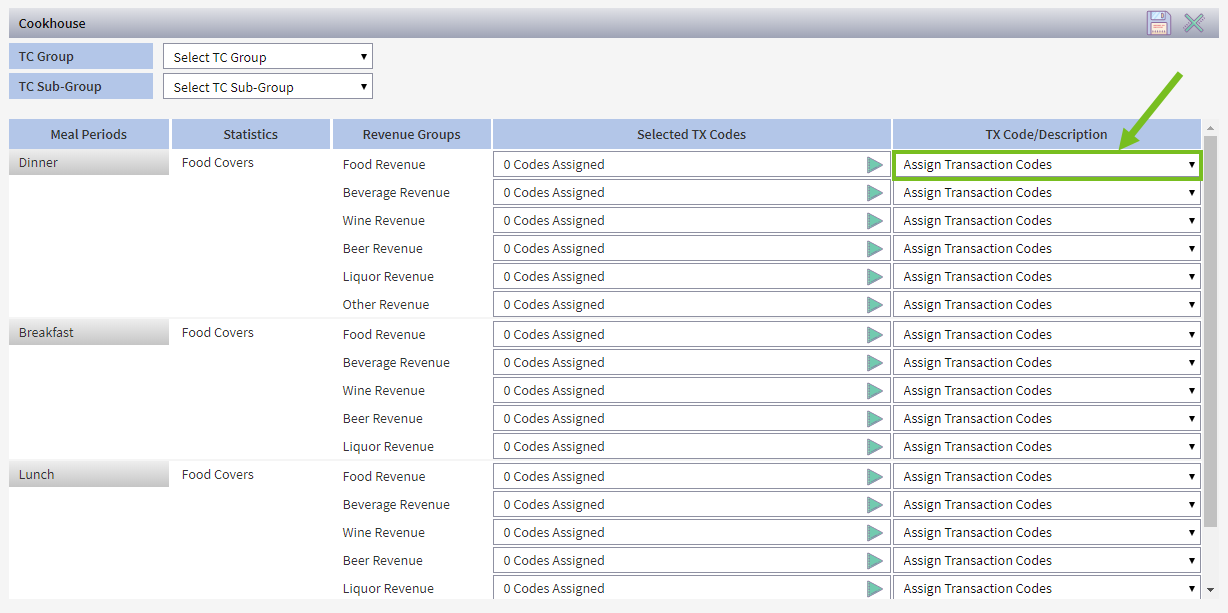Select the Dinner meal period header
Screen dimensions: 1228x613
(89, 163)
